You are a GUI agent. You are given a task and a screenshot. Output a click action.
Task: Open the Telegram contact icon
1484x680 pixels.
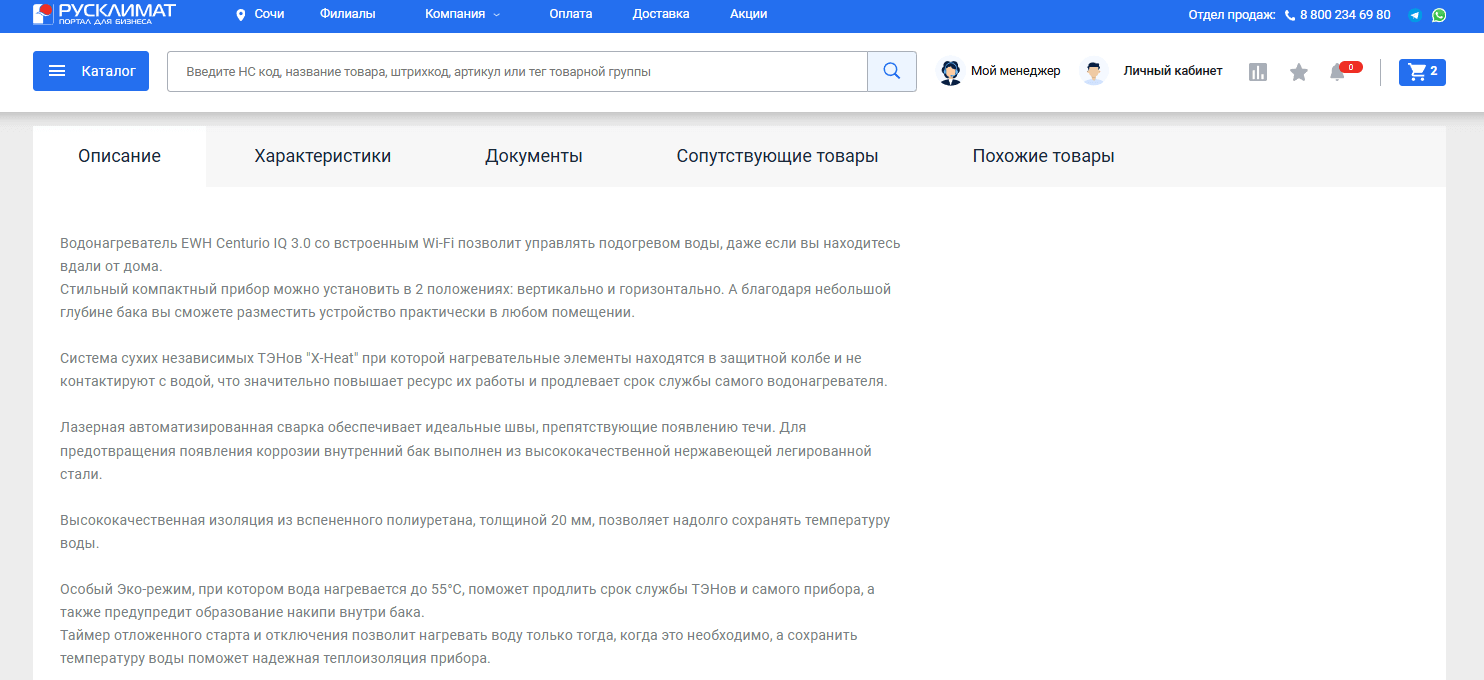(1415, 15)
